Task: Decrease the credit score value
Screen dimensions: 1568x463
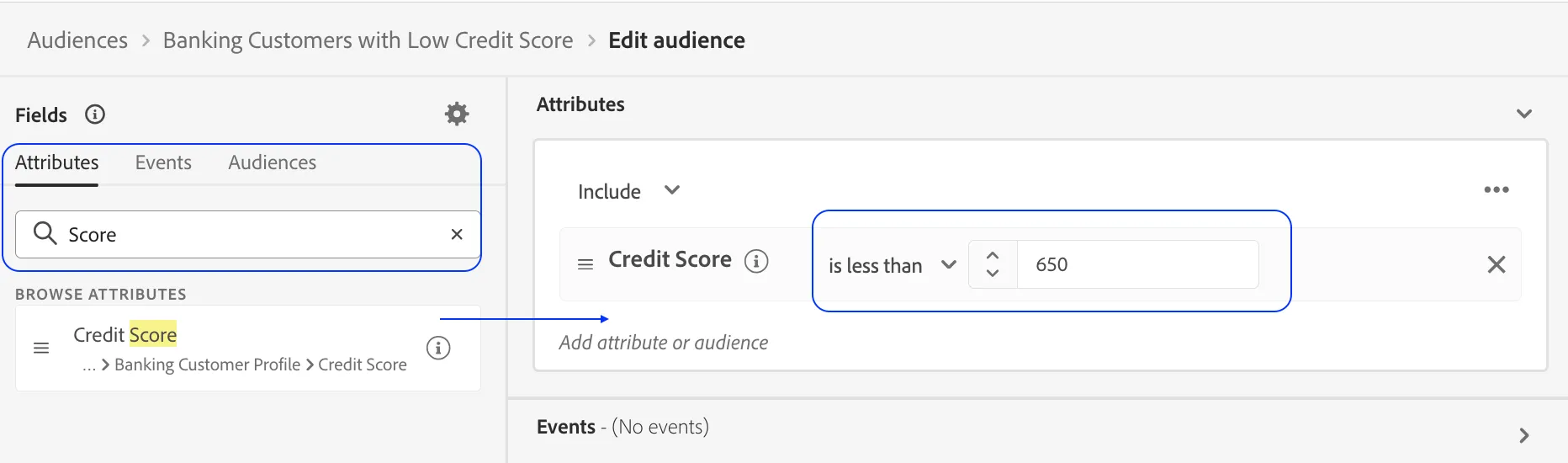Action: click(x=993, y=274)
